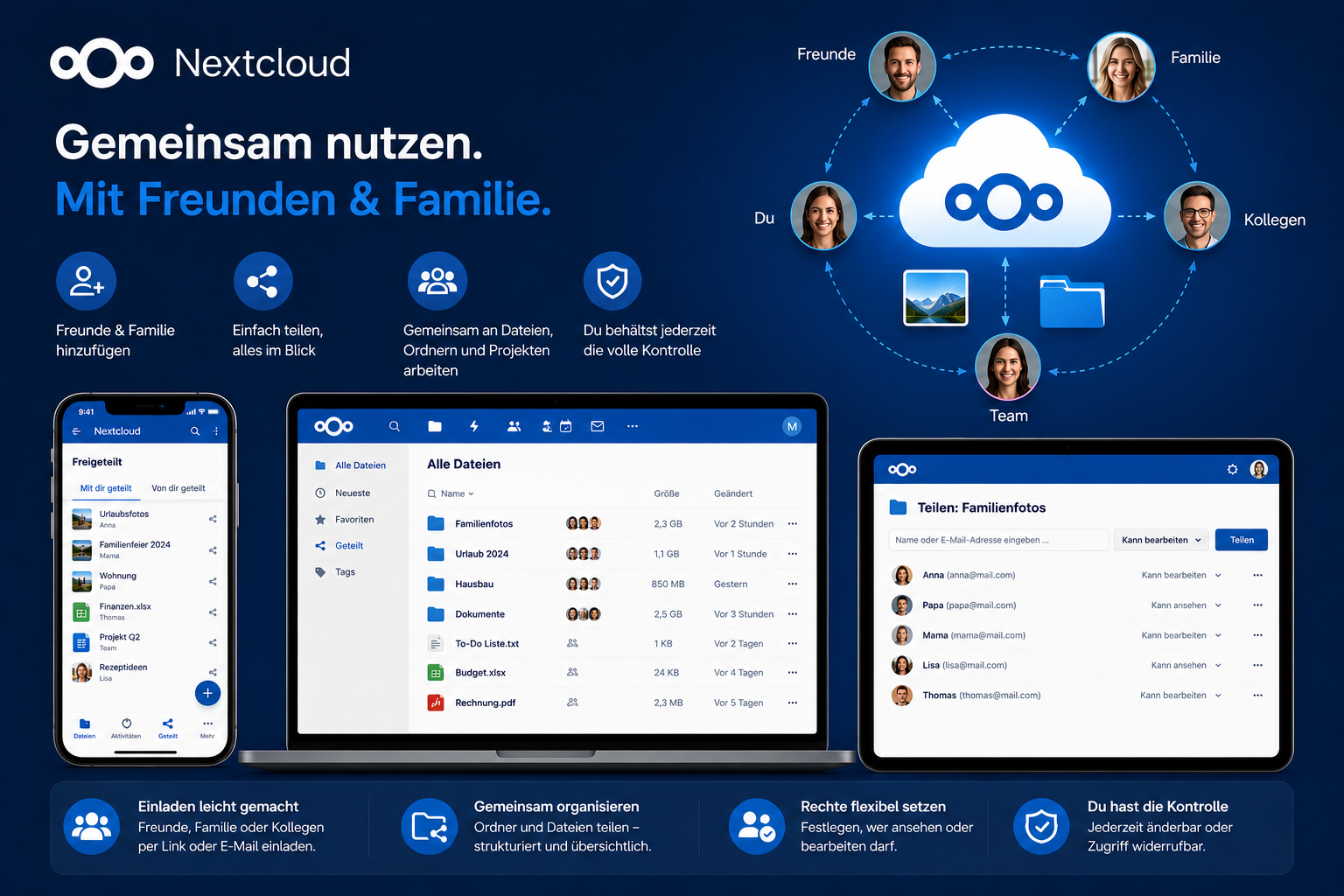This screenshot has width=1344, height=896.
Task: Tap Geteilt in phone bottom navigation
Action: 168,728
